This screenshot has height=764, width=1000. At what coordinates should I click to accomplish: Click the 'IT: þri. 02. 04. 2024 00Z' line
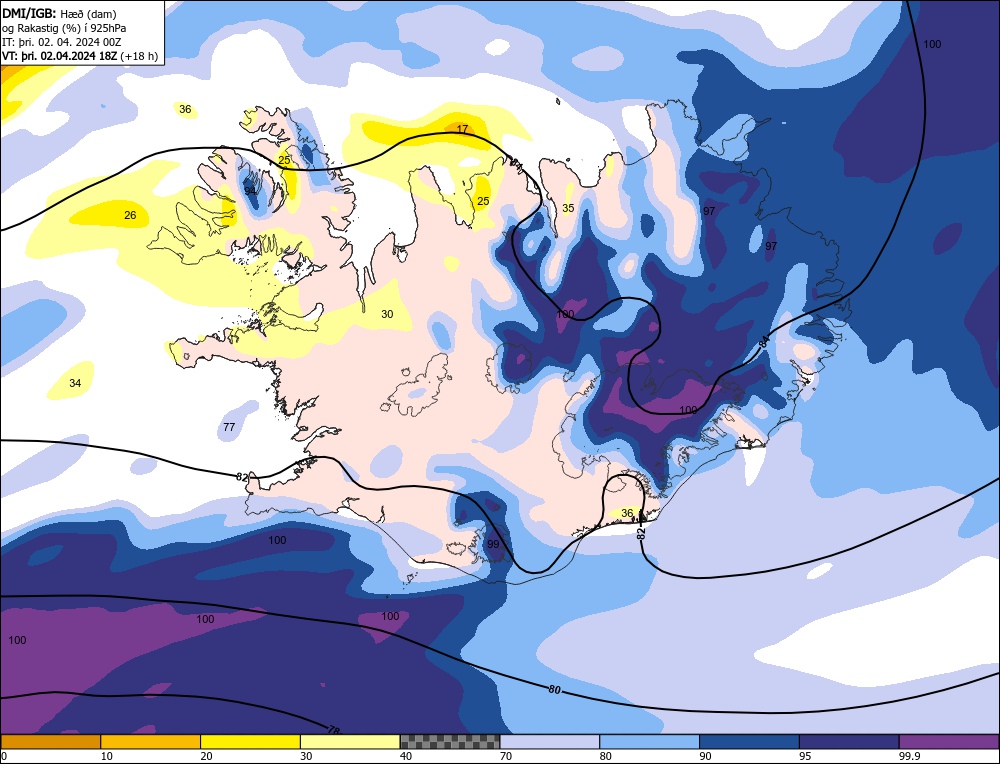coord(61,42)
